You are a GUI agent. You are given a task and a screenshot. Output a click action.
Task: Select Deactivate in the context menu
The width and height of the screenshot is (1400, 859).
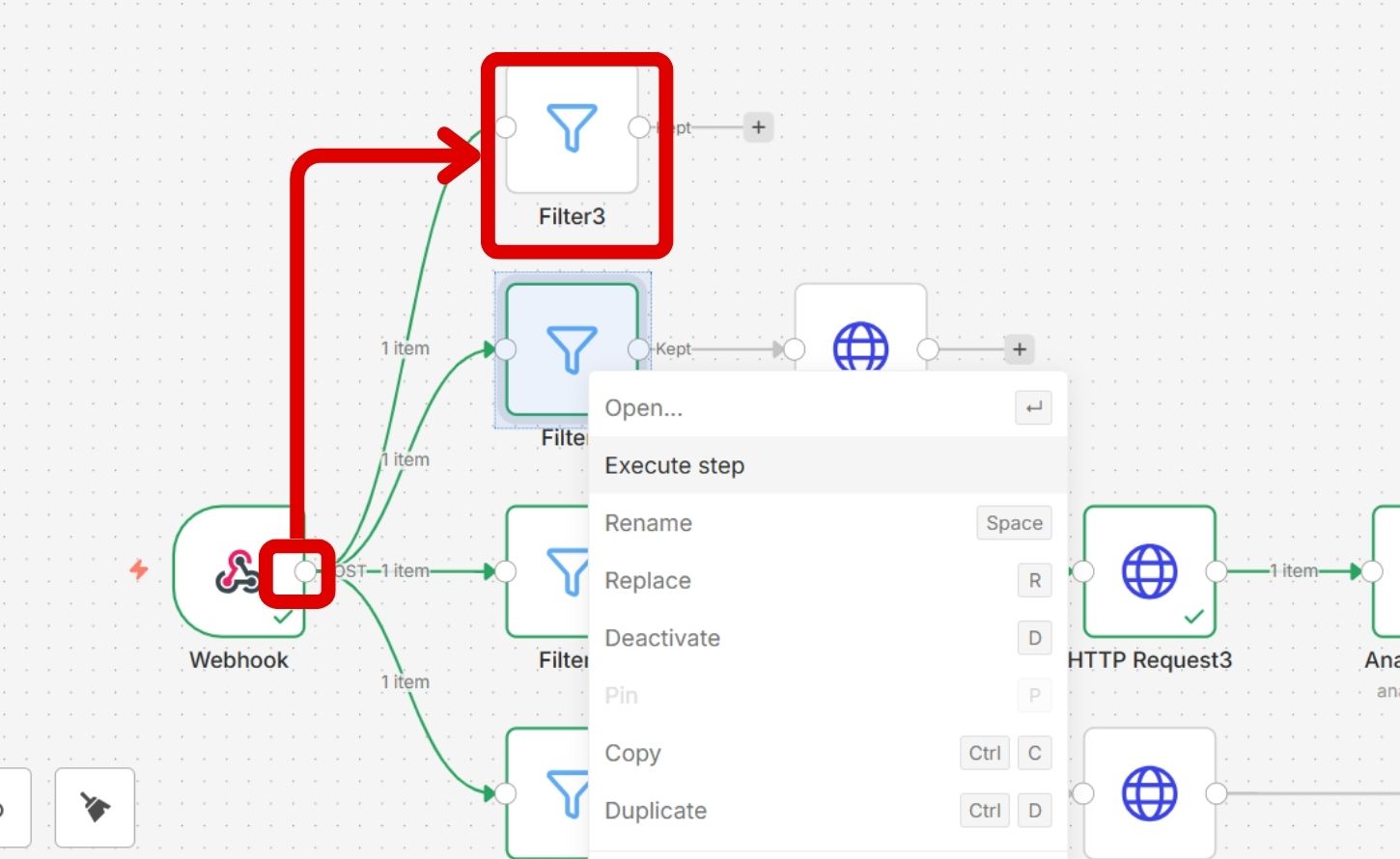(662, 638)
